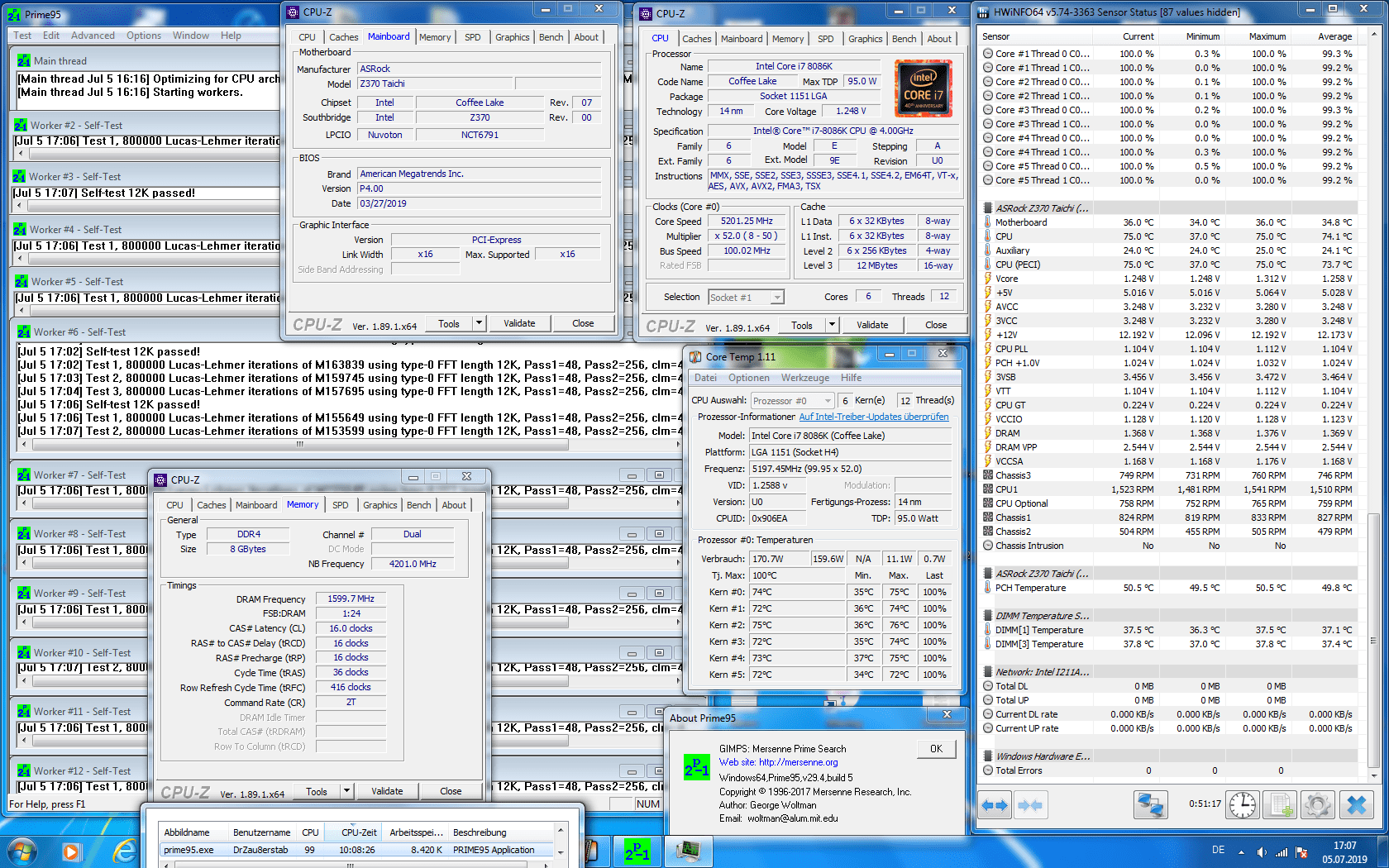The image size is (1389, 868).
Task: Open the network monitors icon in HWiNFO
Action: point(1150,804)
